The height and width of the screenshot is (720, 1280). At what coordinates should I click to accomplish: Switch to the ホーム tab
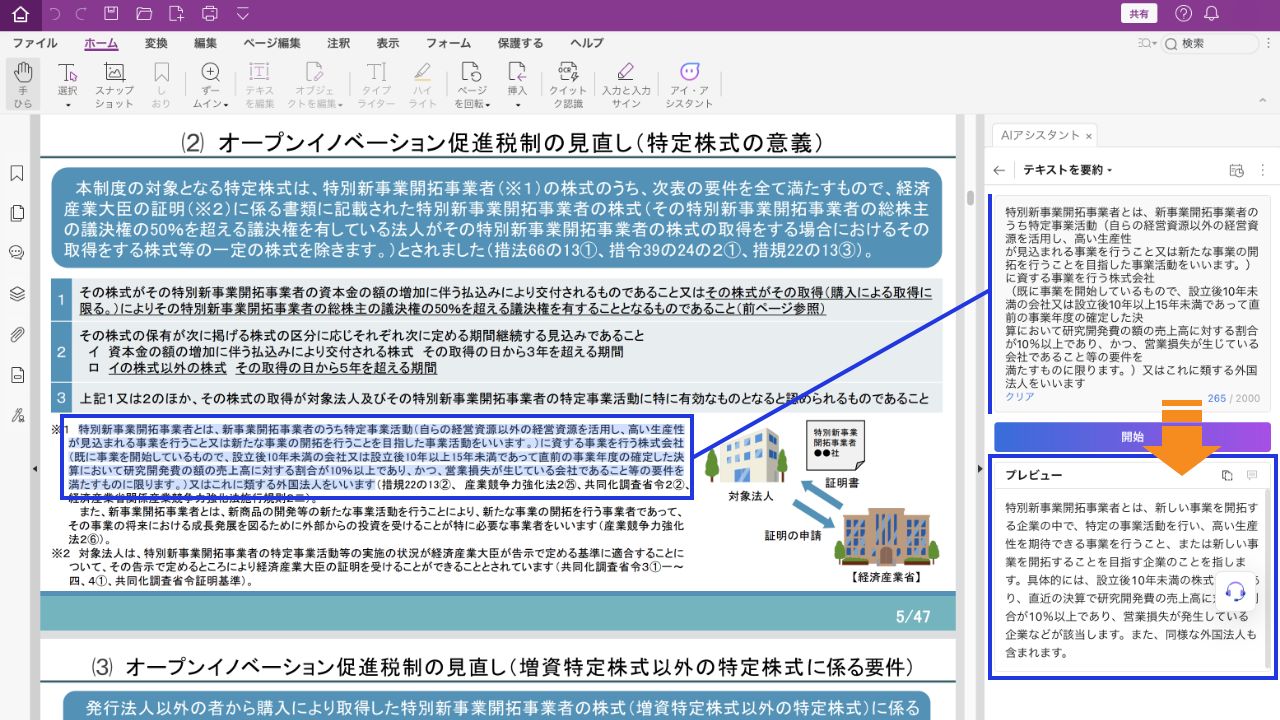point(101,43)
